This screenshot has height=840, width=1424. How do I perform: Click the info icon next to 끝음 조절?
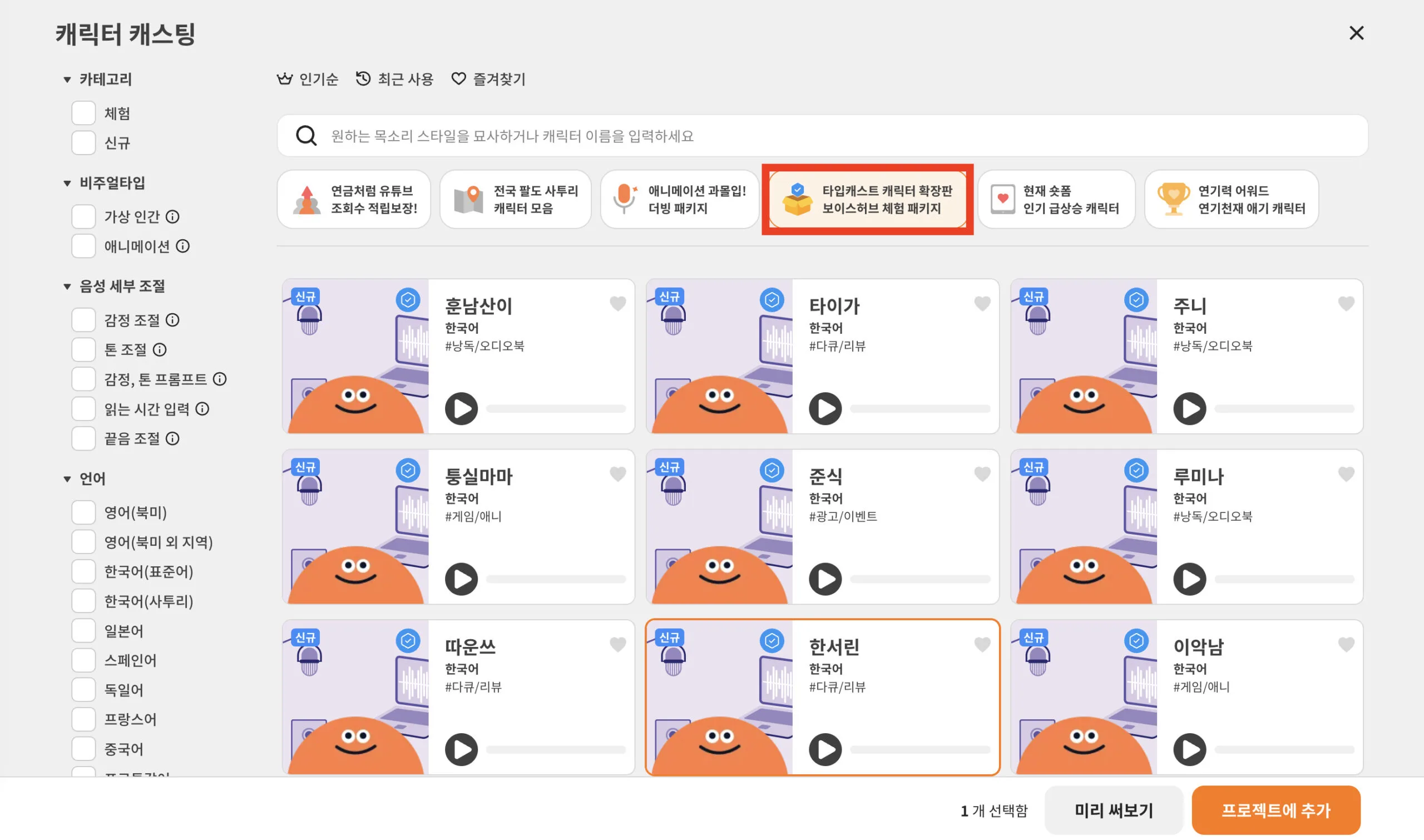click(x=172, y=439)
